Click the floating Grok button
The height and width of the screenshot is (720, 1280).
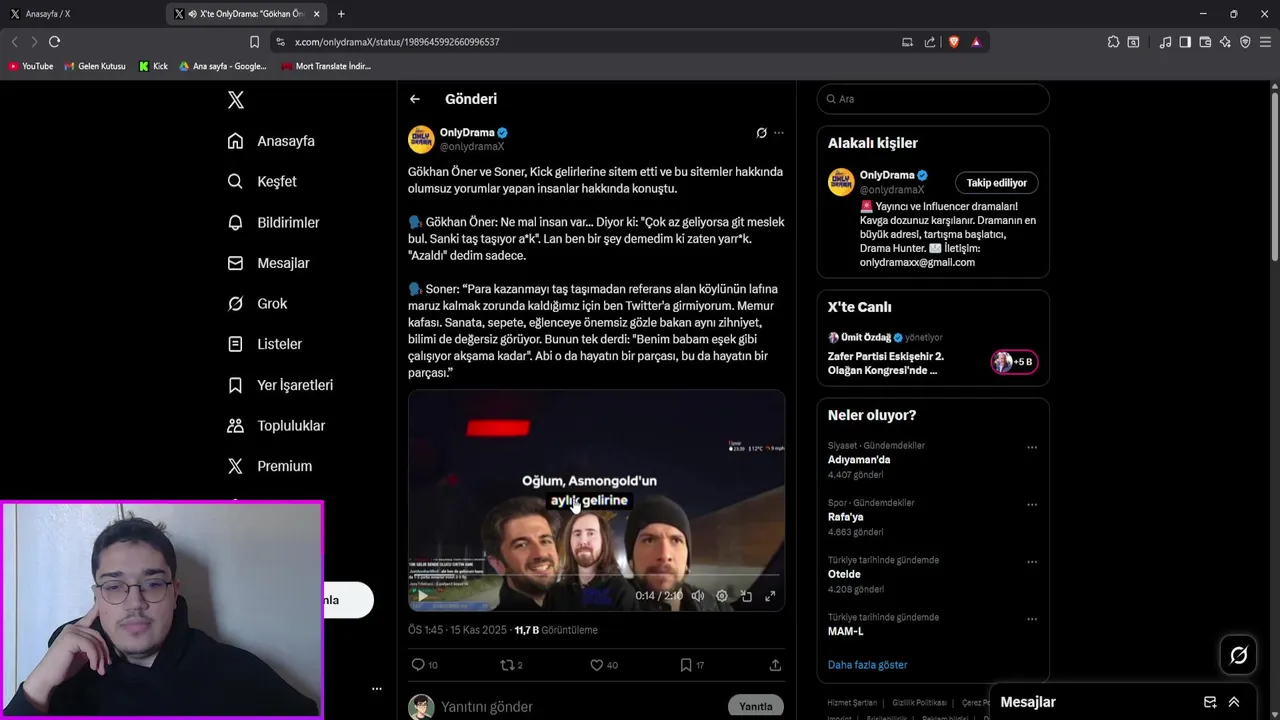click(1238, 655)
